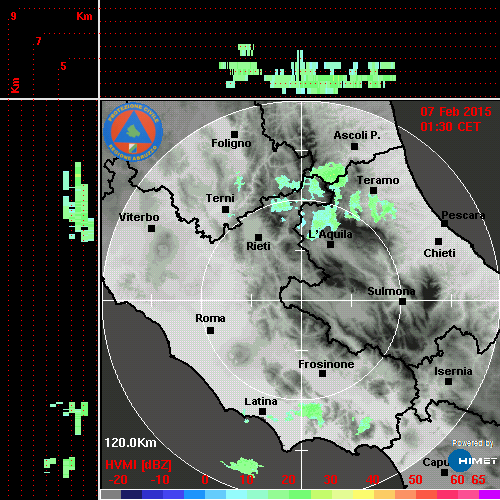Click the 30 dBZ scale value
Viewport: 500px width, 500px height.
coord(331,480)
